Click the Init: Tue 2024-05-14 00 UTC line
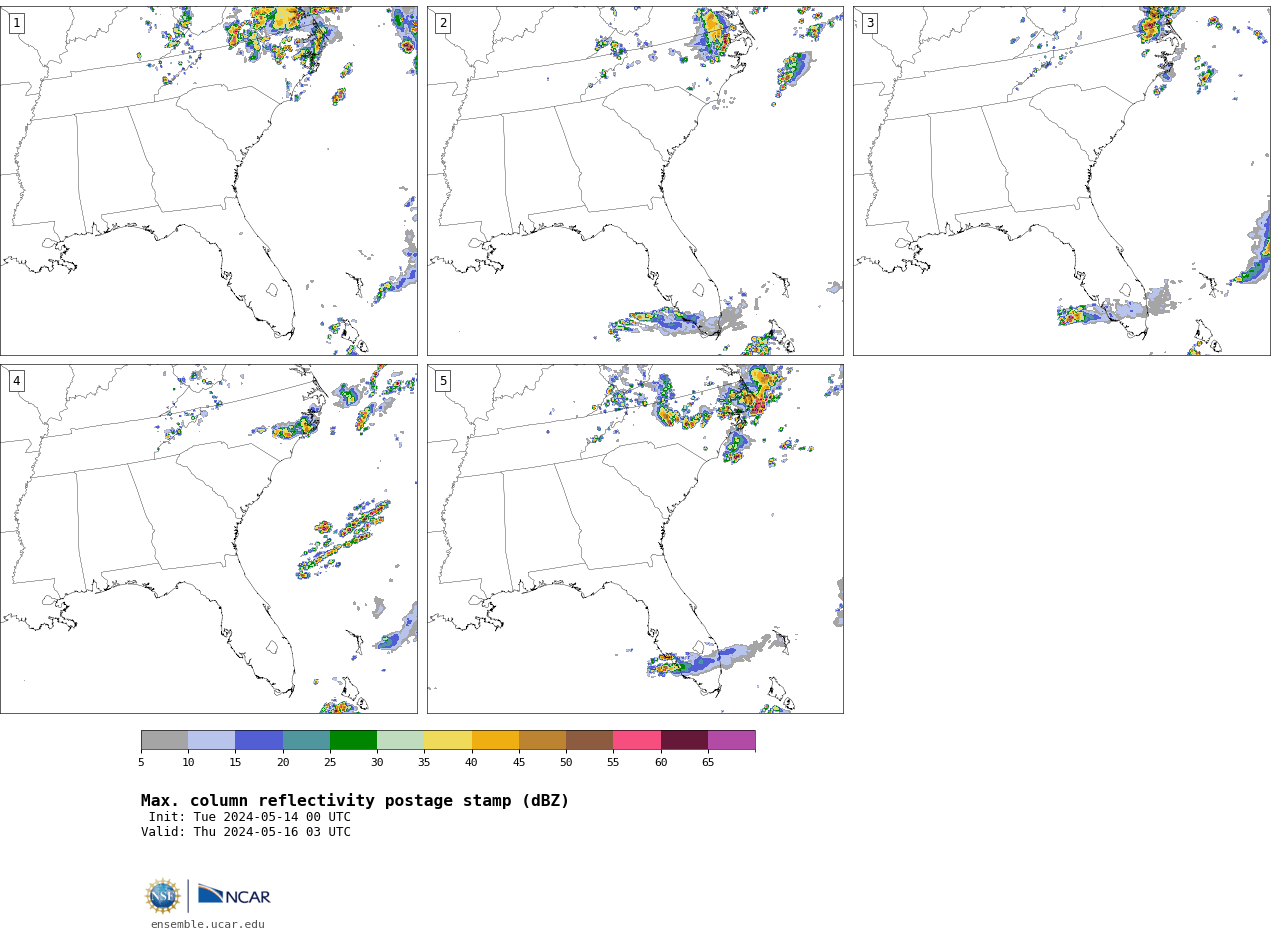 coord(250,817)
